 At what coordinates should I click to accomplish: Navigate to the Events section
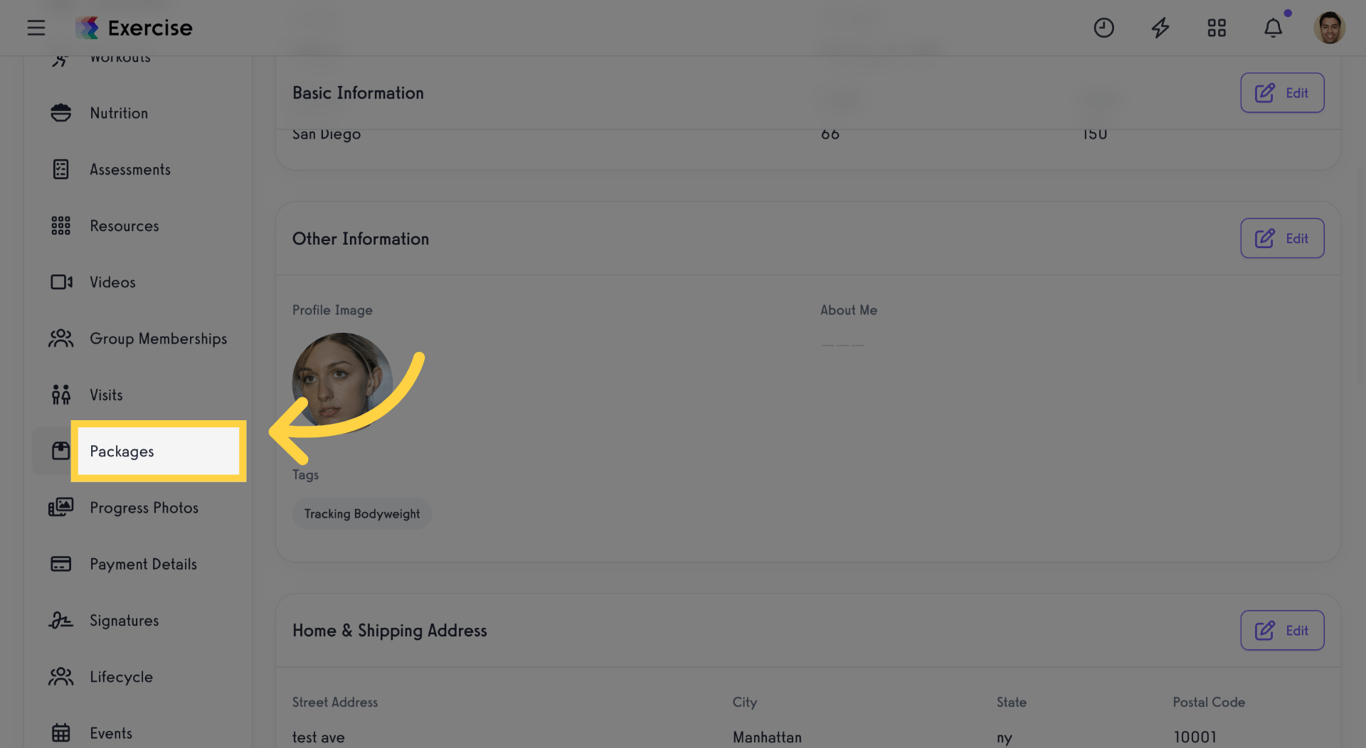(x=111, y=733)
